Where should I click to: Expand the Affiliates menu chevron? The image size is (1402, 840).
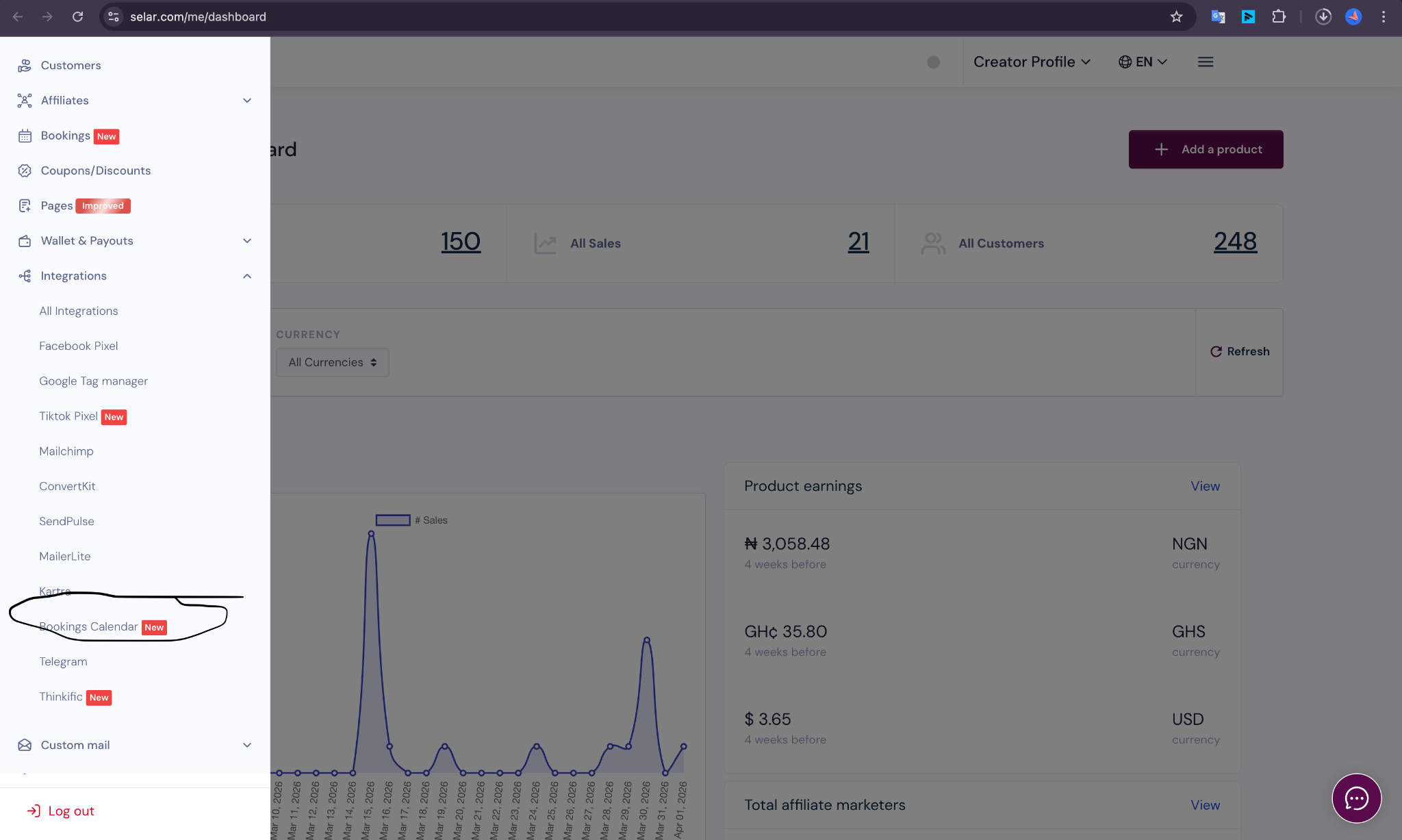(x=247, y=101)
